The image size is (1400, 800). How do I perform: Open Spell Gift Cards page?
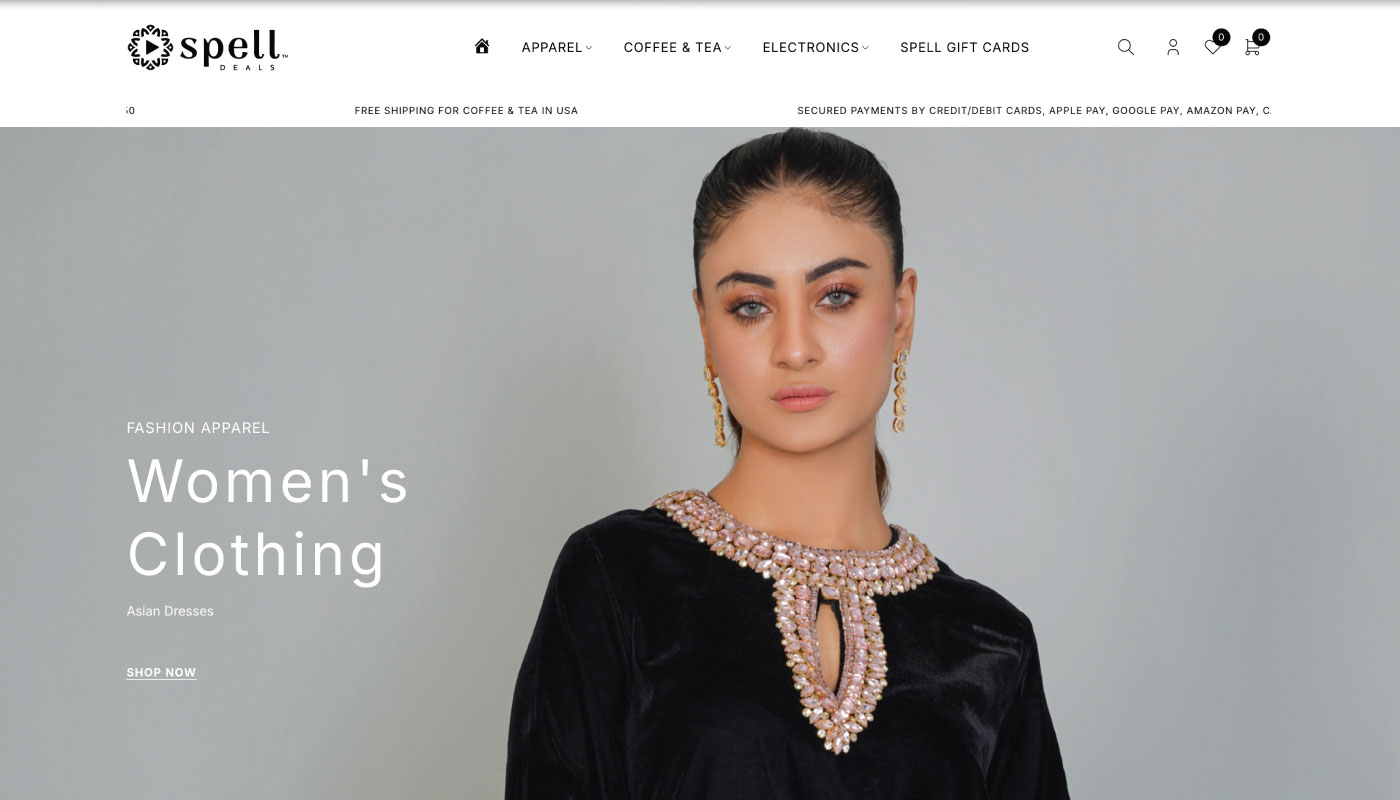(964, 47)
